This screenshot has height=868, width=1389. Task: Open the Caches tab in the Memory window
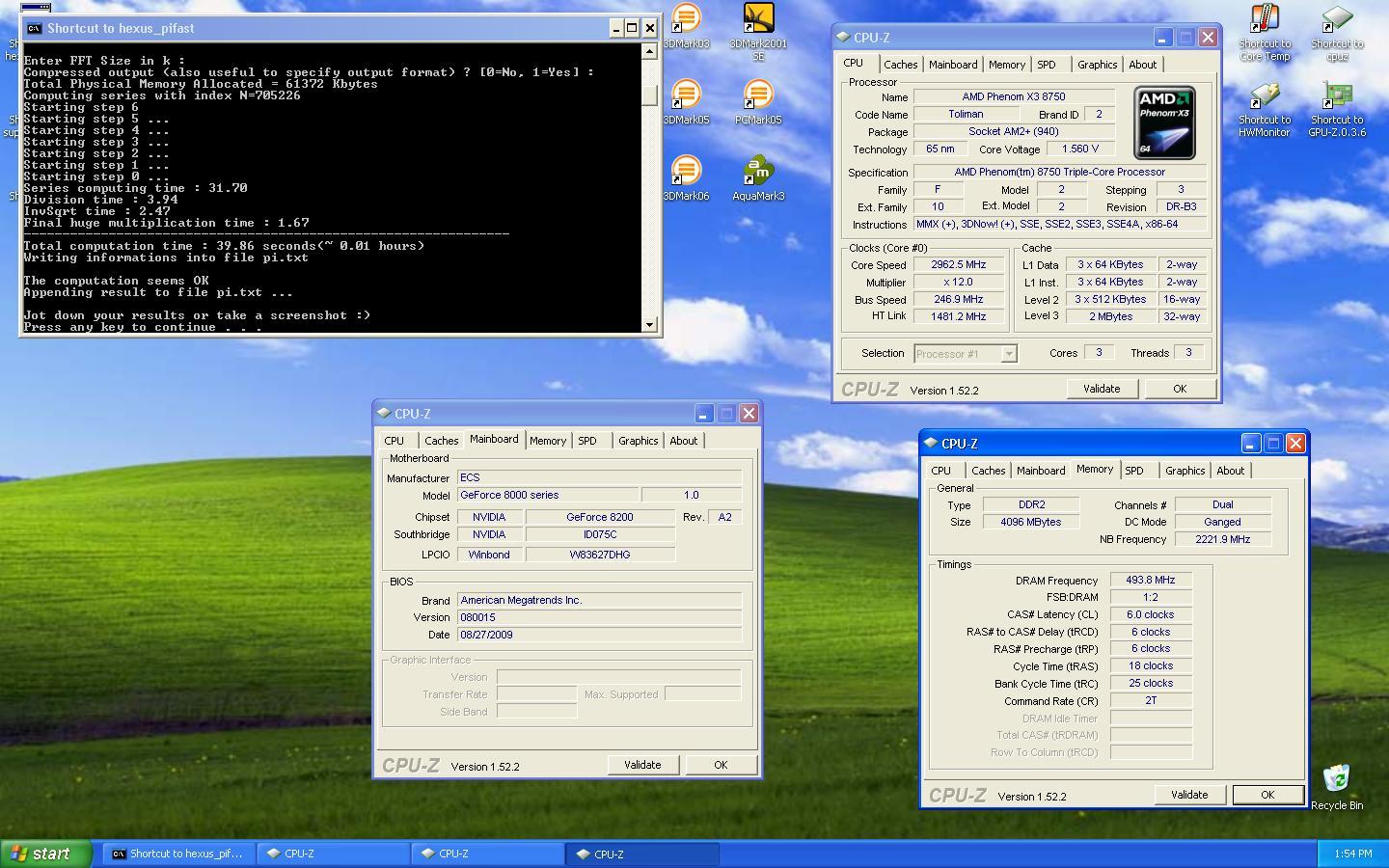tap(988, 471)
